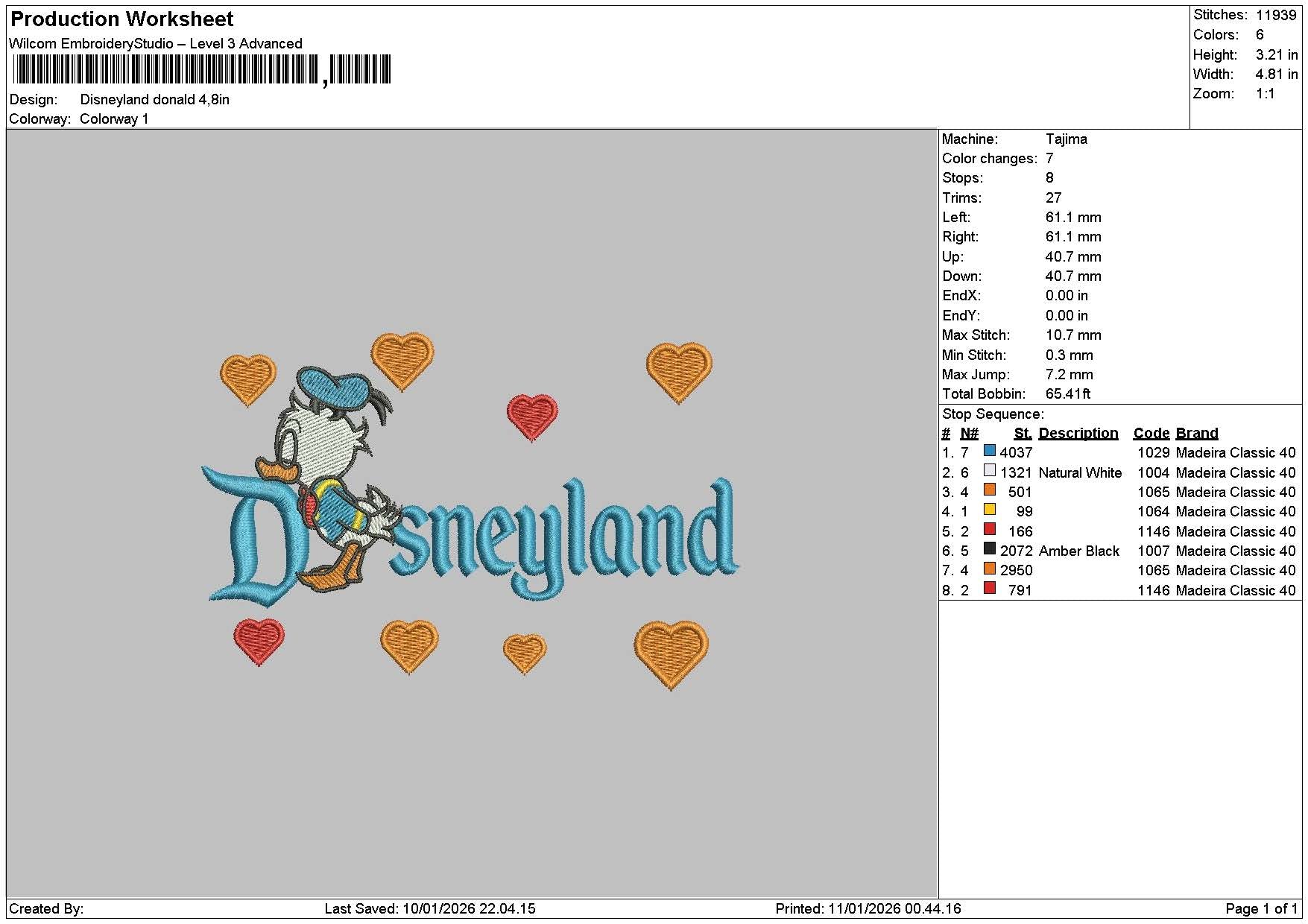The width and height of the screenshot is (1308, 924).
Task: Click the Page 1 of 1 label
Action: pos(1261,908)
